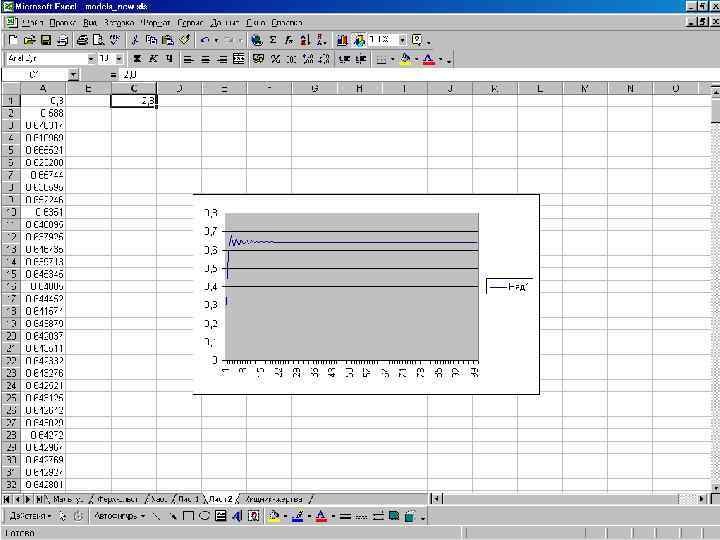Open the Office Assistant help icon
Image resolution: width=720 pixels, height=540 pixels.
(x=417, y=40)
